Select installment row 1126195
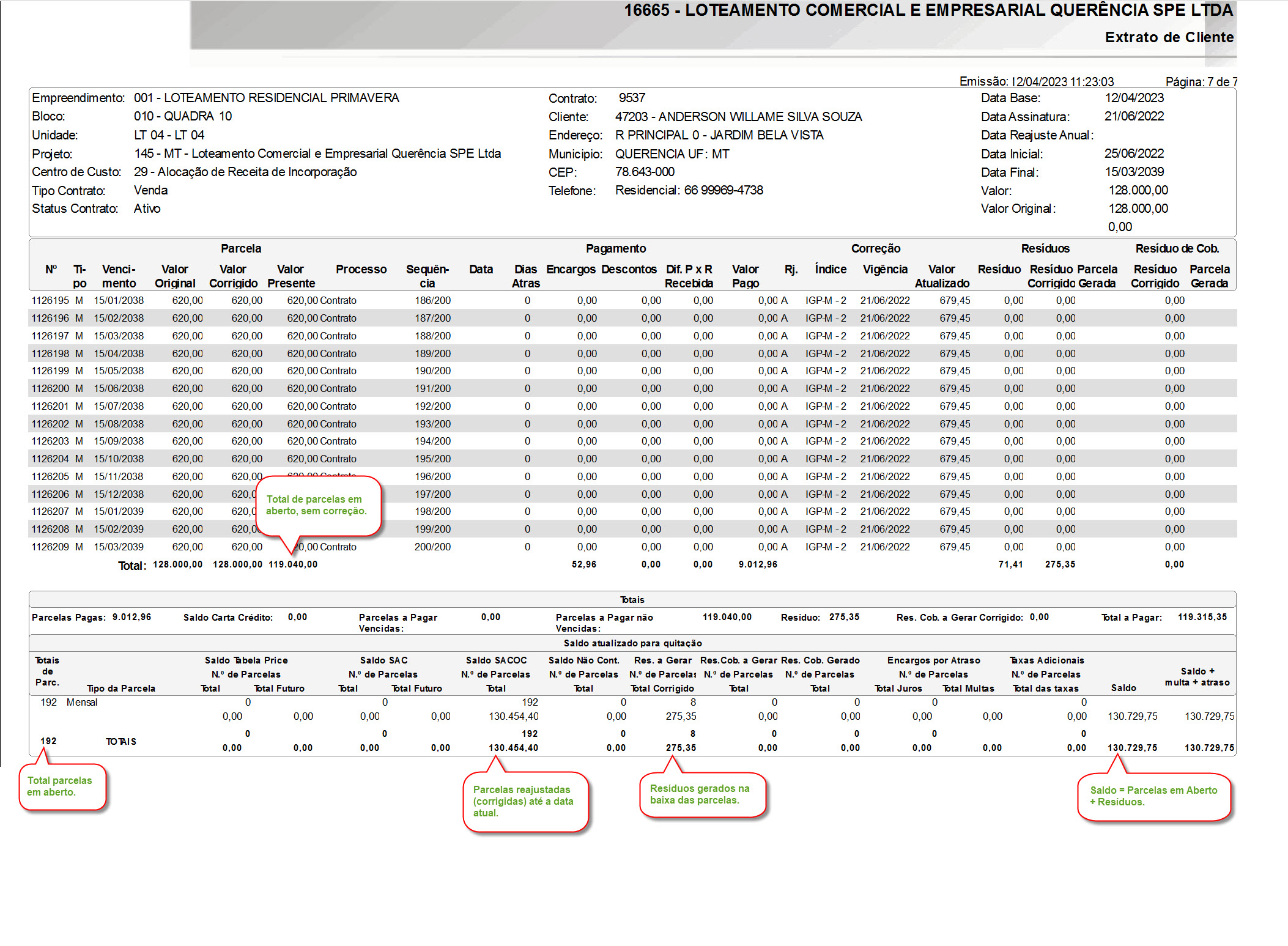 50,300
